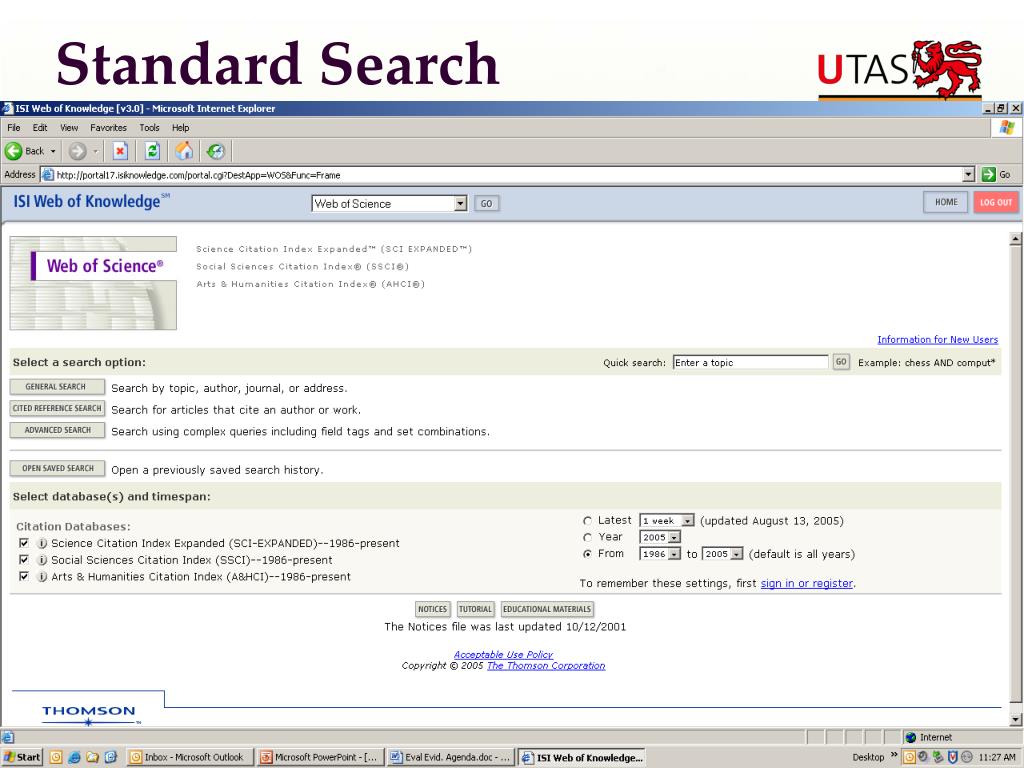Click the page icon in the Address bar
This screenshot has width=1024, height=768.
(47, 175)
